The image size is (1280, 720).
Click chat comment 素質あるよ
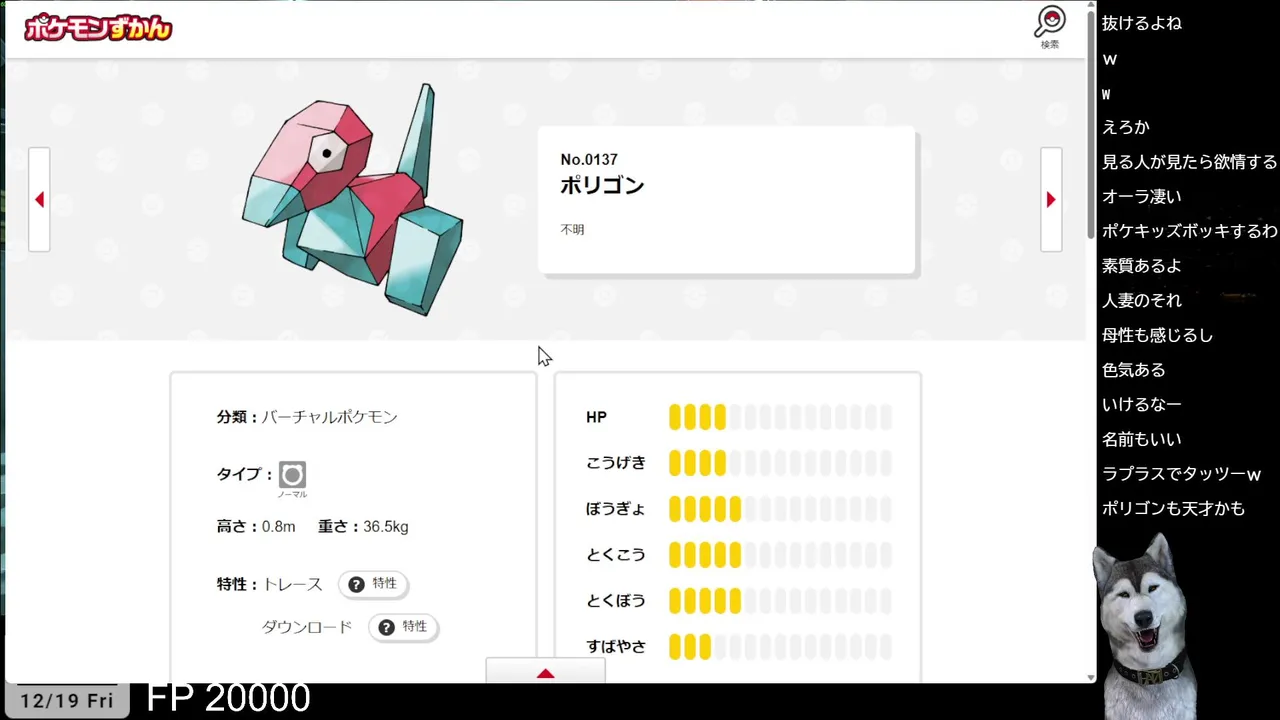(x=1142, y=266)
